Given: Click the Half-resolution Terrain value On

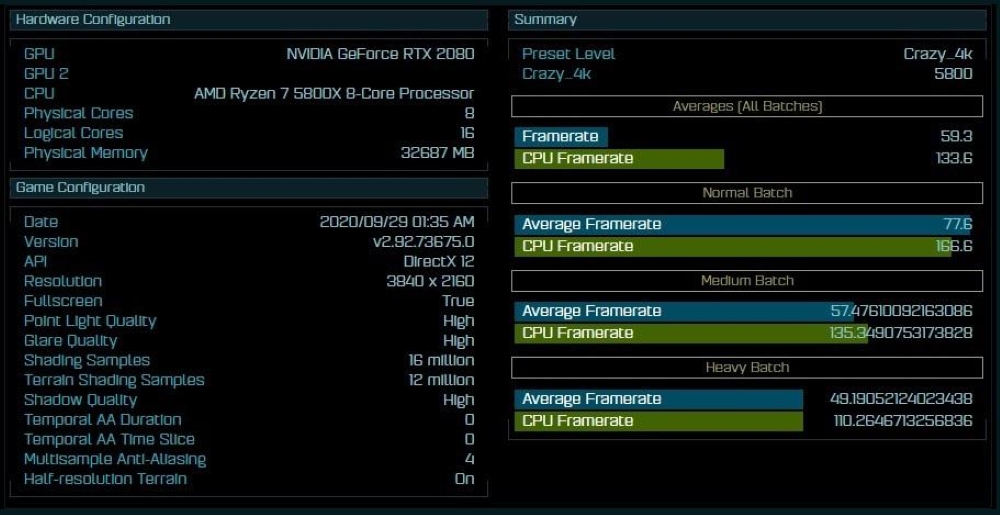Looking at the screenshot, I should click(465, 479).
